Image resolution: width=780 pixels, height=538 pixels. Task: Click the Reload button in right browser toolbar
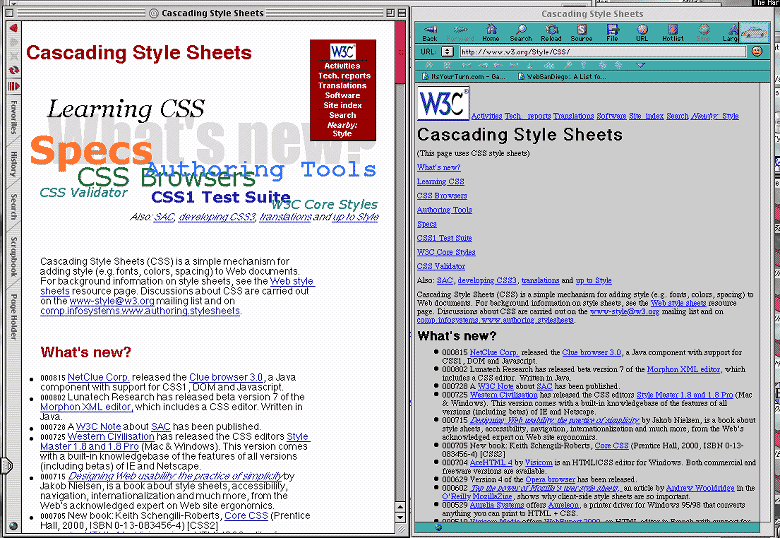click(551, 33)
